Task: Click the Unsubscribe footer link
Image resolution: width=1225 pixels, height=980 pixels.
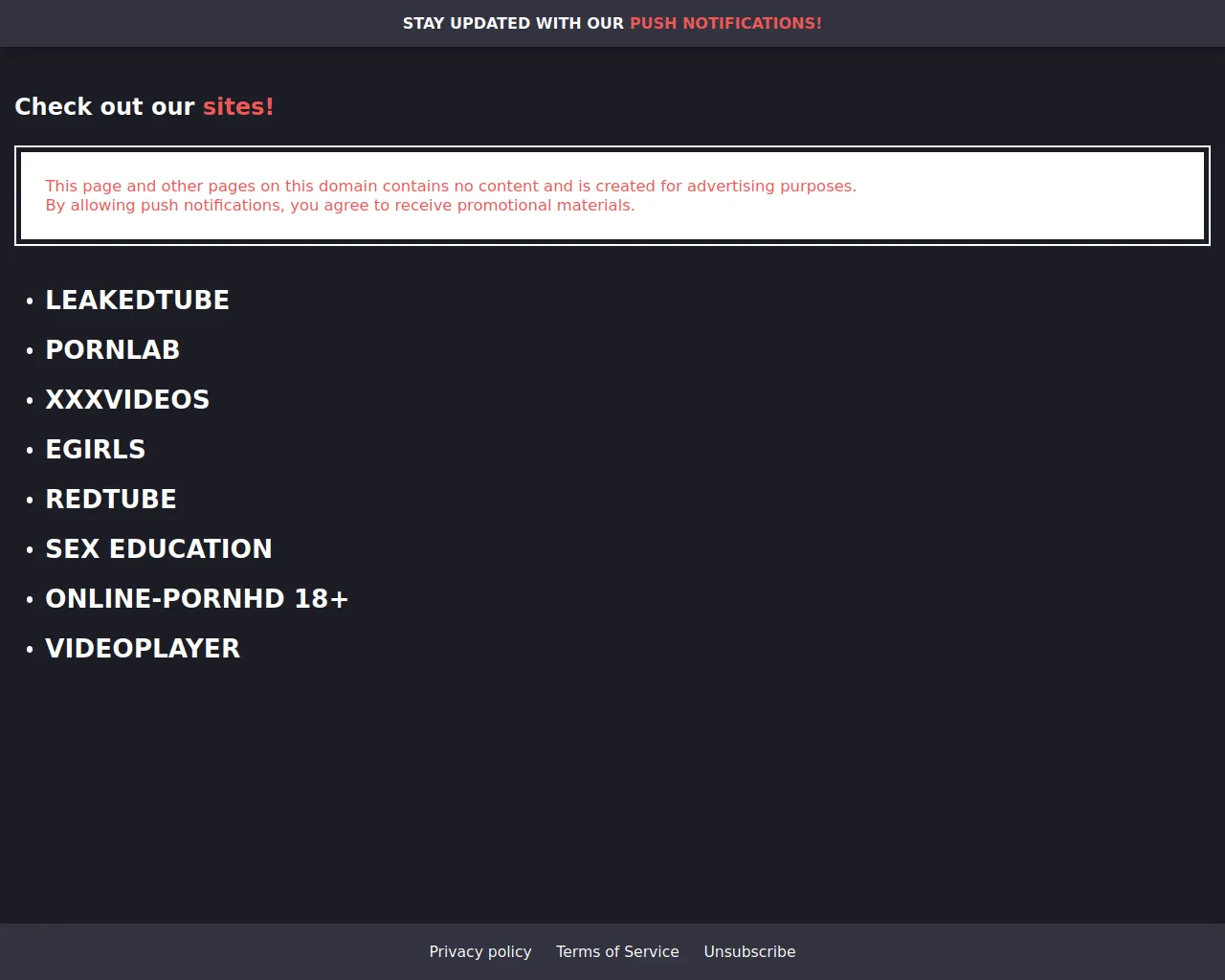Action: 749,951
